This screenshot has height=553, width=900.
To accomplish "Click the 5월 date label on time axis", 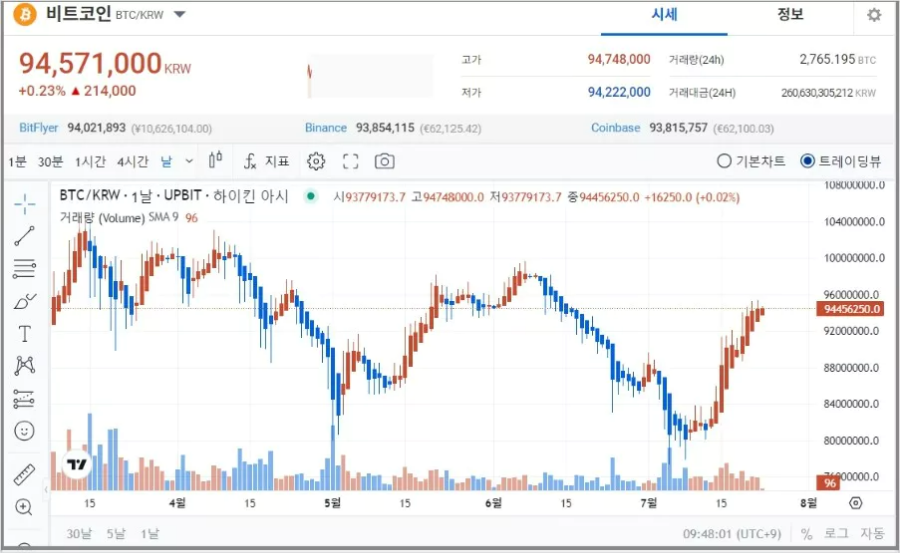I will pos(332,504).
